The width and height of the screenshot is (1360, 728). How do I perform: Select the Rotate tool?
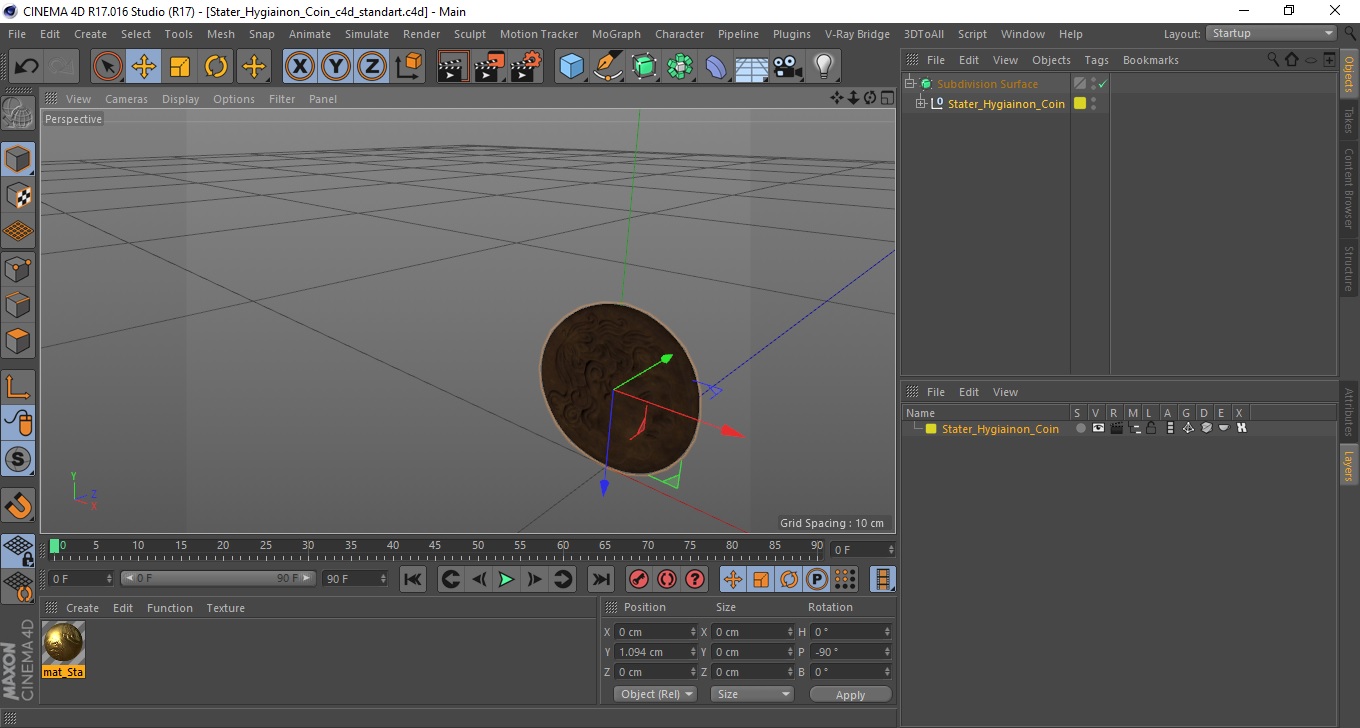point(216,67)
